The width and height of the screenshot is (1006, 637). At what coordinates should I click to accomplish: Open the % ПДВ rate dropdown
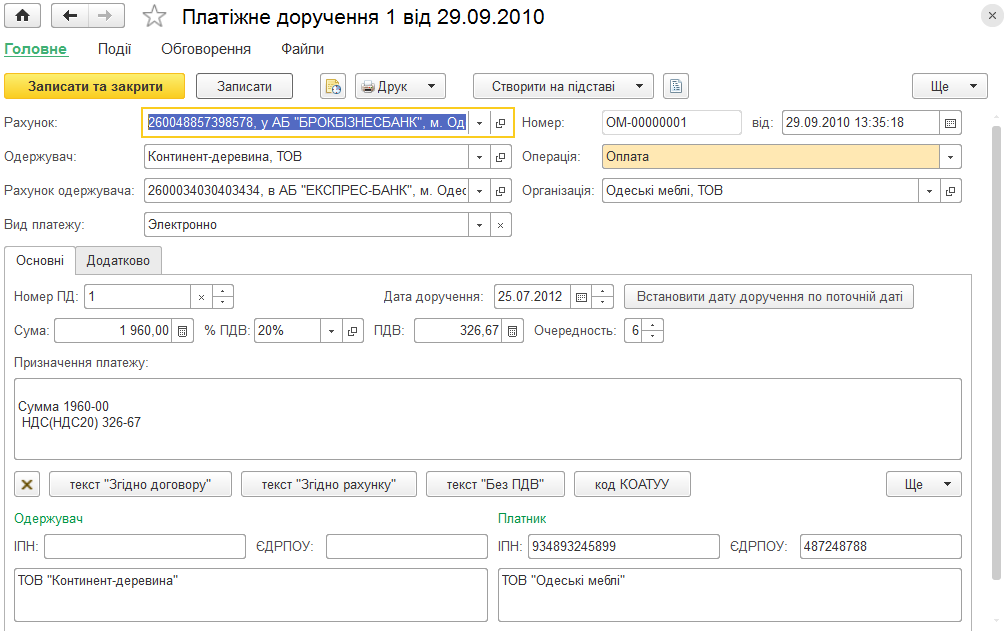coord(331,331)
